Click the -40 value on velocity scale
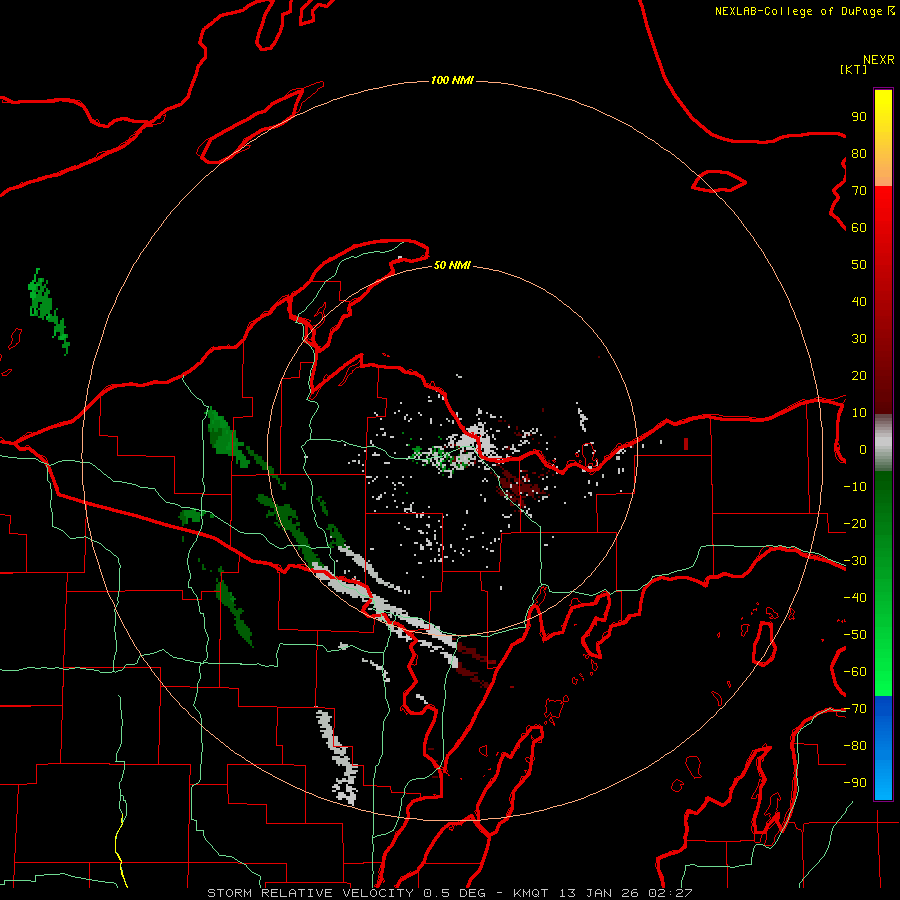900x900 pixels. pyautogui.click(x=855, y=598)
